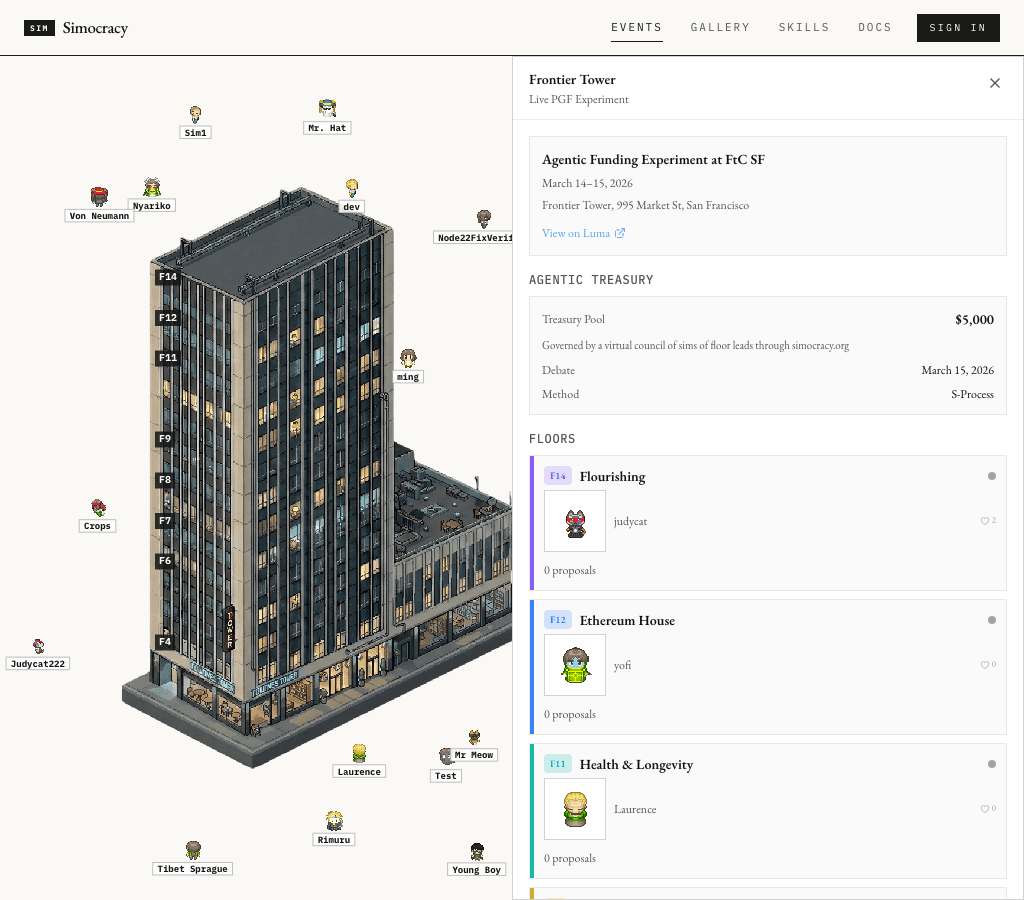Click the Agentic Funding Experiment event title
The height and width of the screenshot is (900, 1024).
(x=653, y=159)
